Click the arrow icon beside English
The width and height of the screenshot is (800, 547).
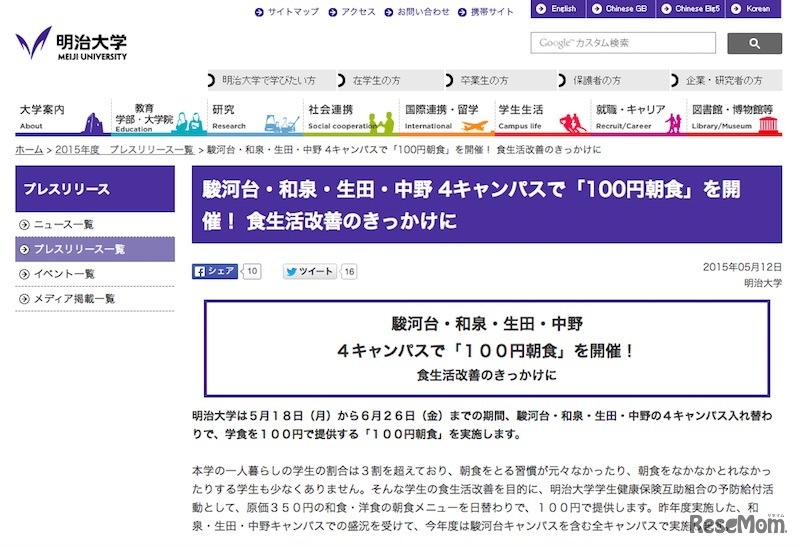pyautogui.click(x=541, y=9)
